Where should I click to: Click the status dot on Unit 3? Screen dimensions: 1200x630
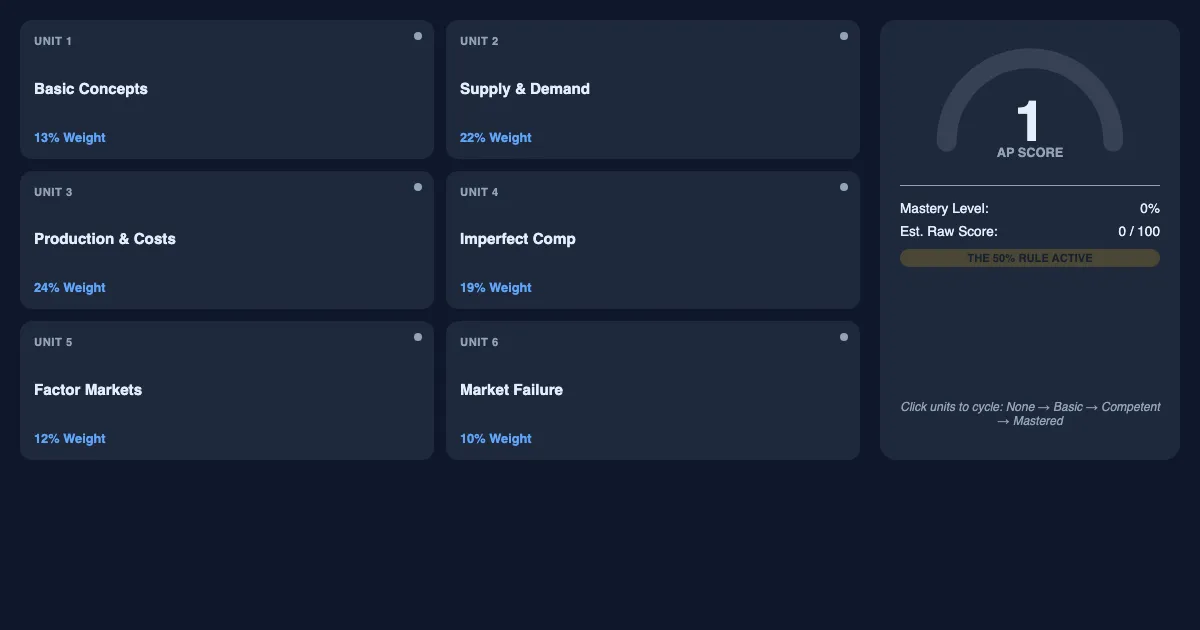[x=418, y=187]
